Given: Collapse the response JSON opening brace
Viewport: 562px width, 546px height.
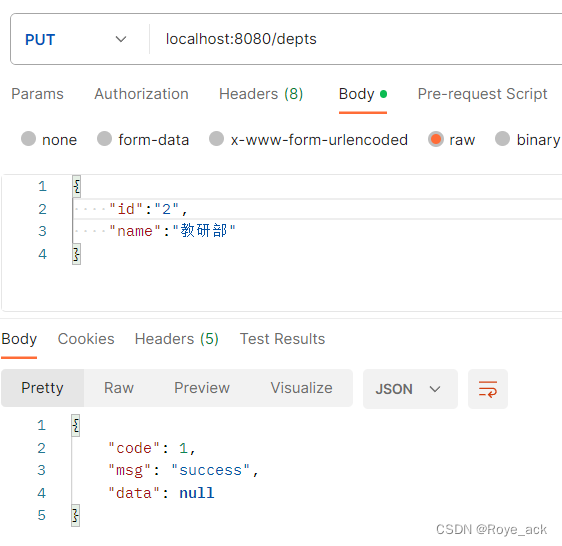Looking at the screenshot, I should (x=75, y=425).
